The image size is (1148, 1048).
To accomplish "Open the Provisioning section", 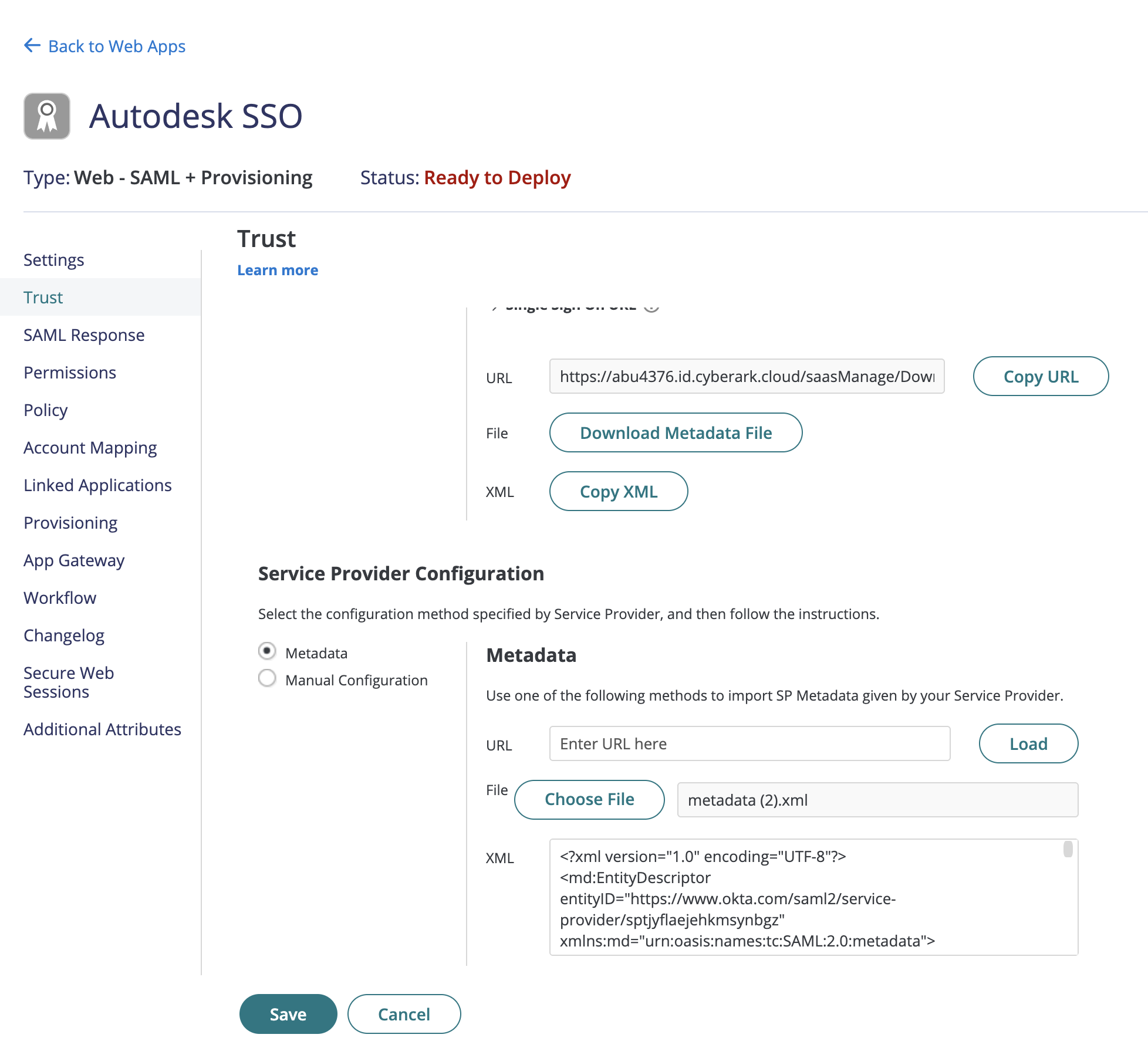I will point(70,523).
